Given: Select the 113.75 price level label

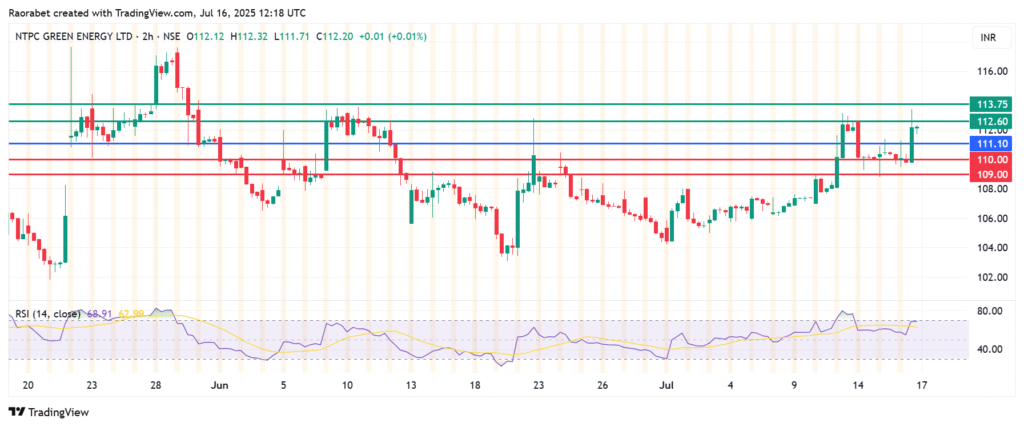Looking at the screenshot, I should click(991, 104).
